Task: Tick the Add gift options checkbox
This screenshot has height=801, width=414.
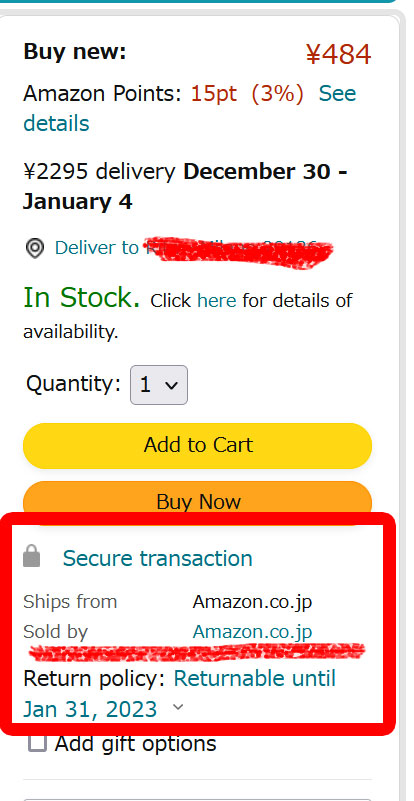Action: point(37,743)
